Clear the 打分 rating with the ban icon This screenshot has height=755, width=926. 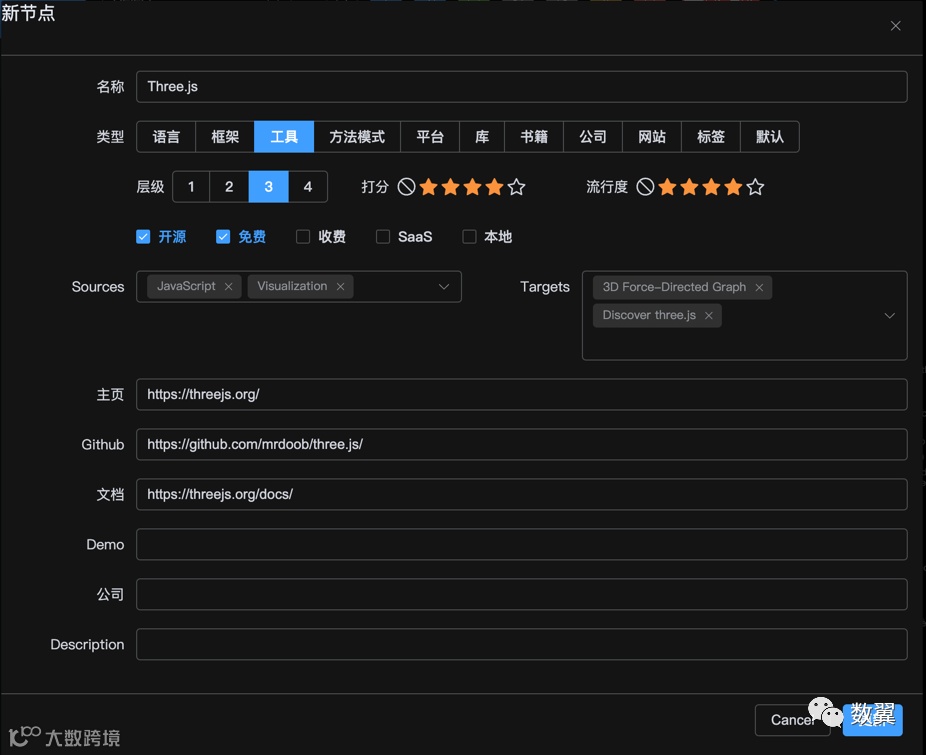tap(406, 187)
